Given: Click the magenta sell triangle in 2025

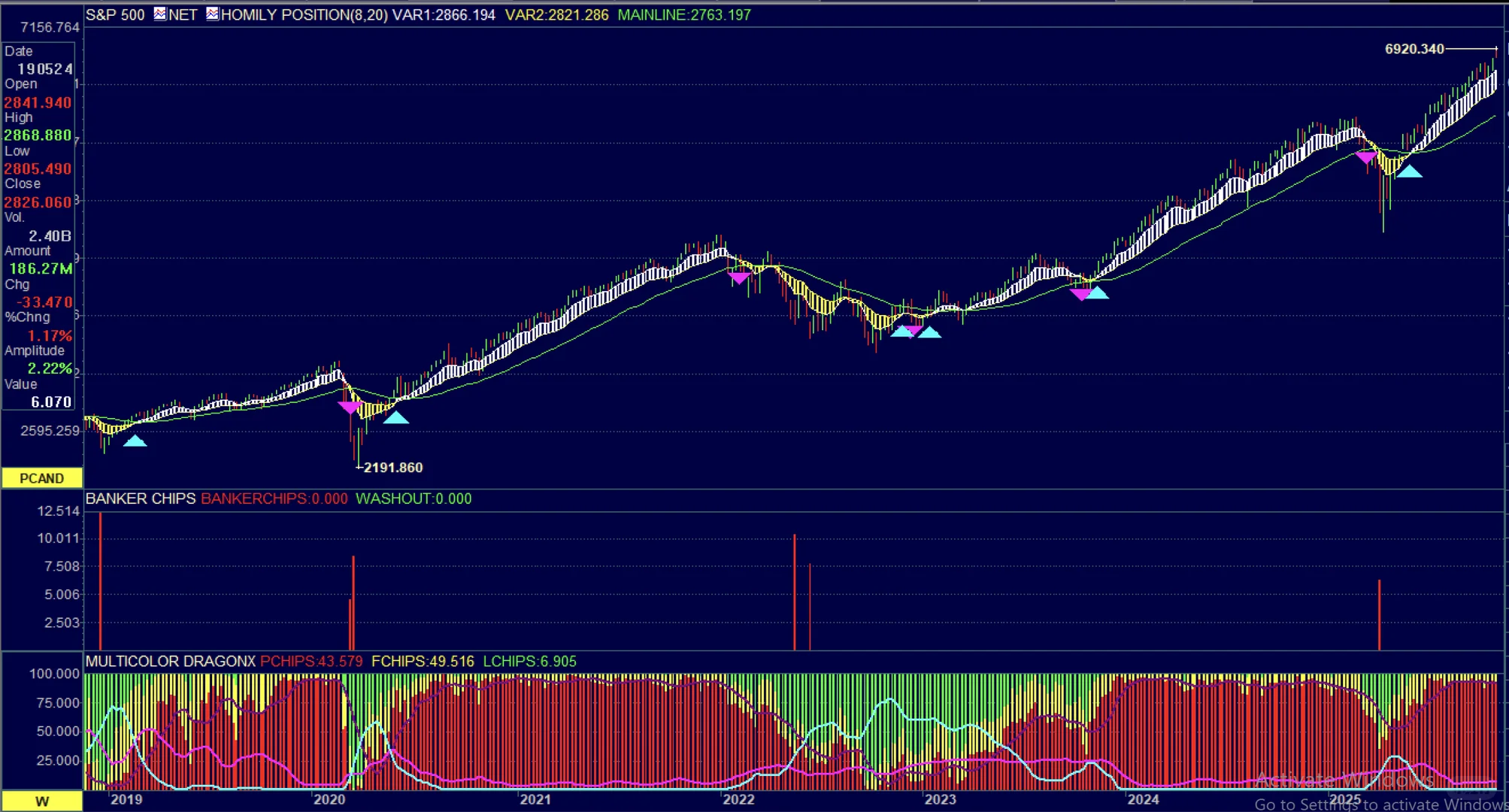Looking at the screenshot, I should 1366,157.
